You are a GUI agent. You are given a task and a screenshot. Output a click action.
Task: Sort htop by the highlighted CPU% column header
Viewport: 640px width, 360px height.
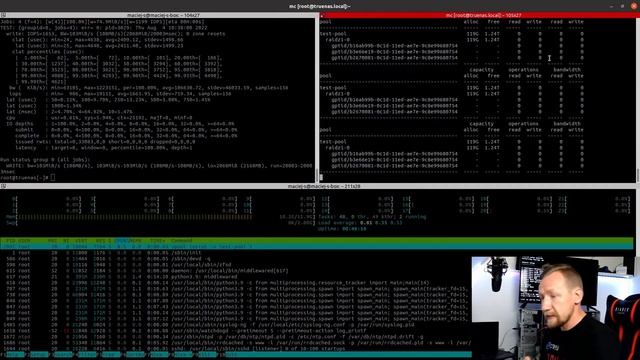(x=121, y=240)
